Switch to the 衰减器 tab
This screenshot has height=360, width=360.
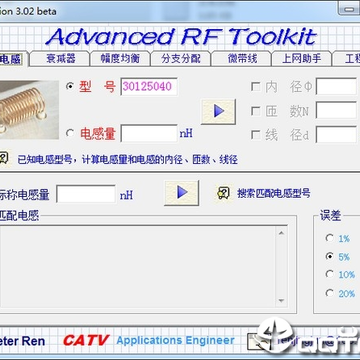tap(61, 59)
